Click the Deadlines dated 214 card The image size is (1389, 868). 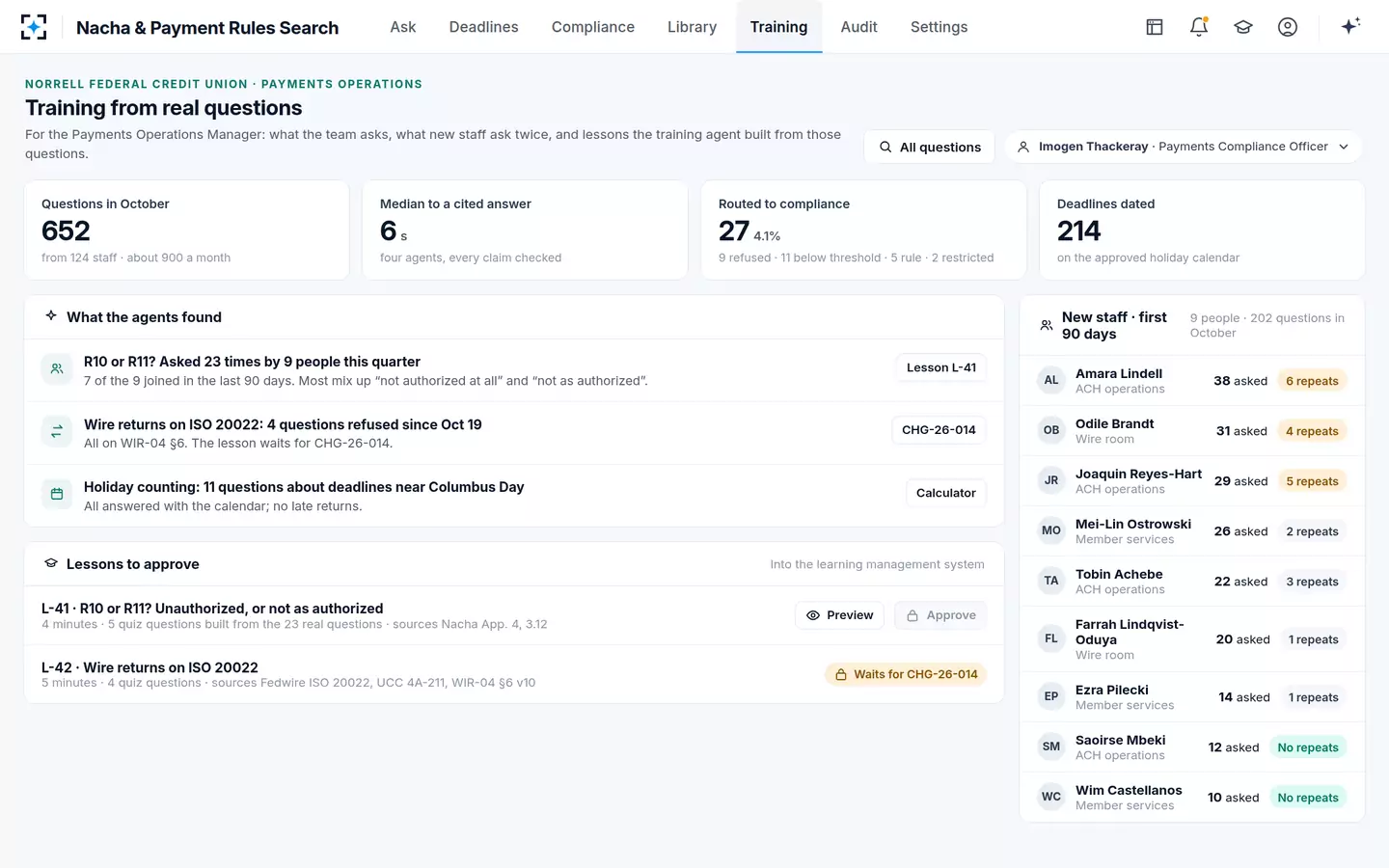1202,230
